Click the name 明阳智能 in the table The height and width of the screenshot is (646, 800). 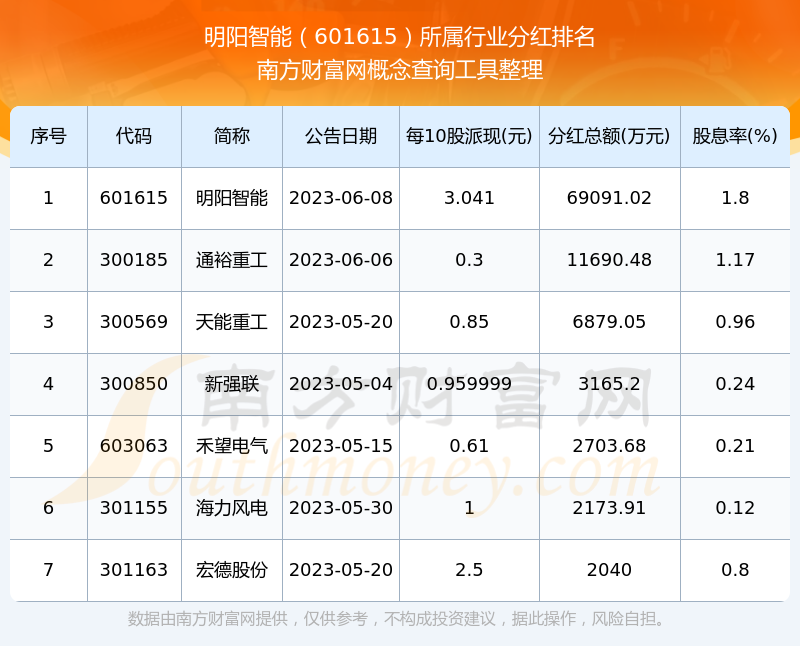coord(232,198)
